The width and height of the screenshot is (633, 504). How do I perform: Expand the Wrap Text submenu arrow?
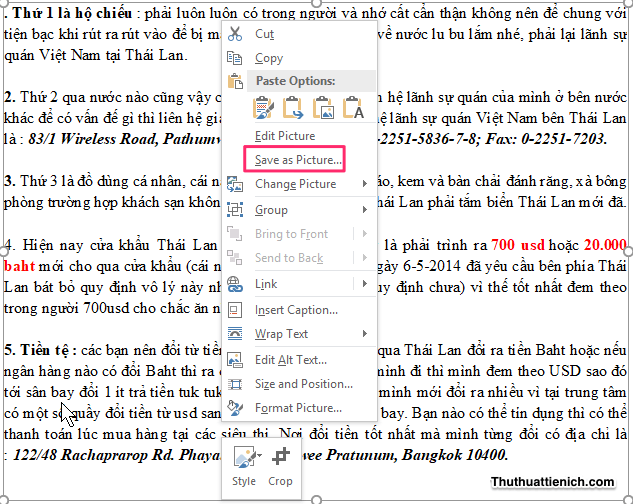[365, 334]
